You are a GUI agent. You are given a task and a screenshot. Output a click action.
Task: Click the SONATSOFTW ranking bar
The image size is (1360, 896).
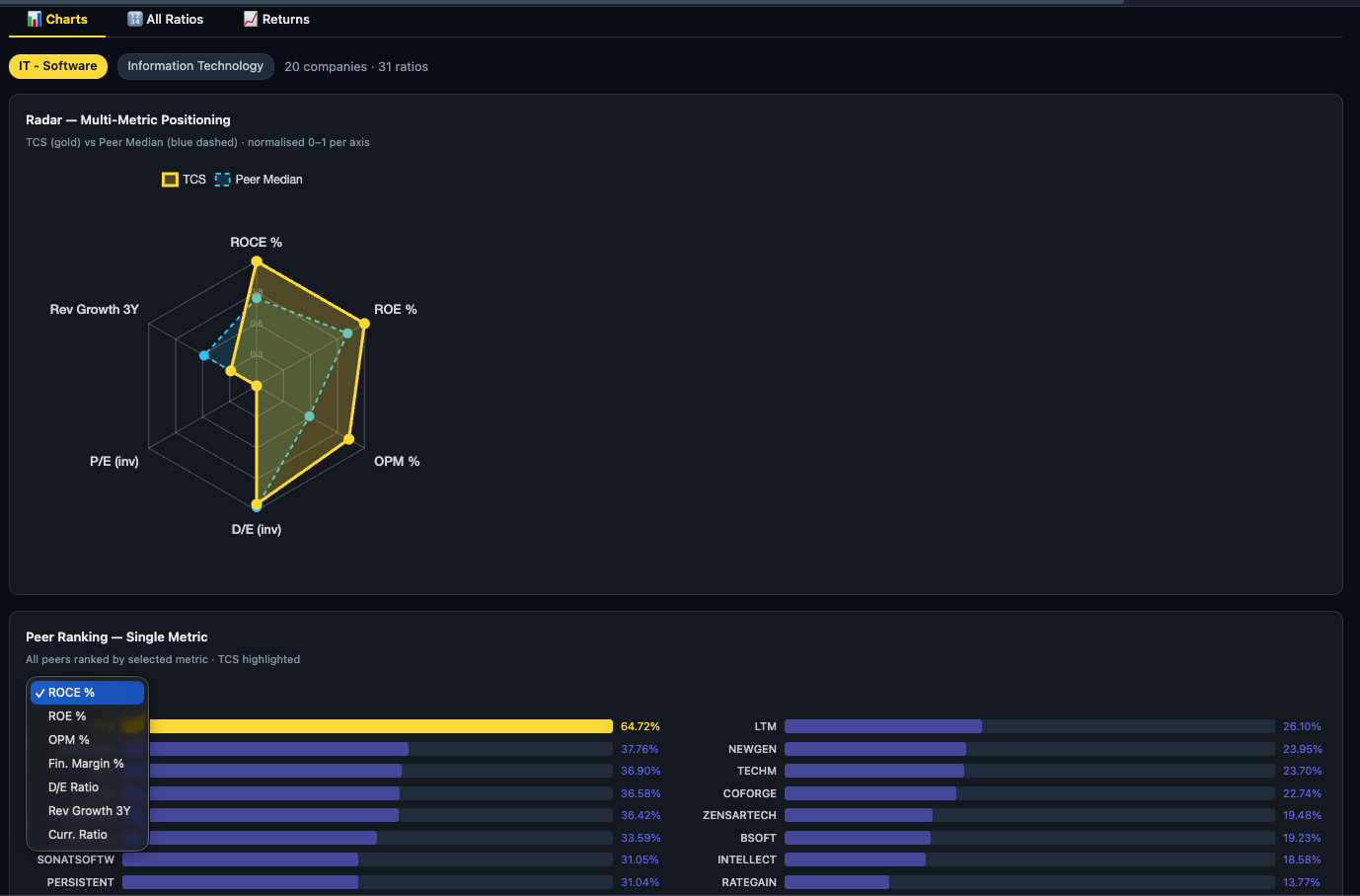[239, 859]
